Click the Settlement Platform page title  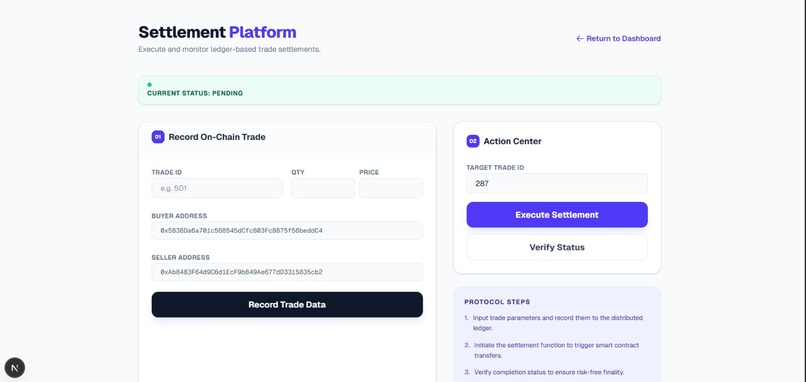point(217,32)
